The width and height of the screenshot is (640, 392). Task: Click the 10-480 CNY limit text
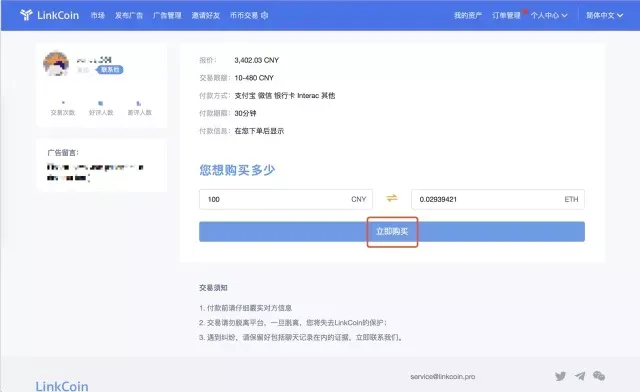point(254,78)
